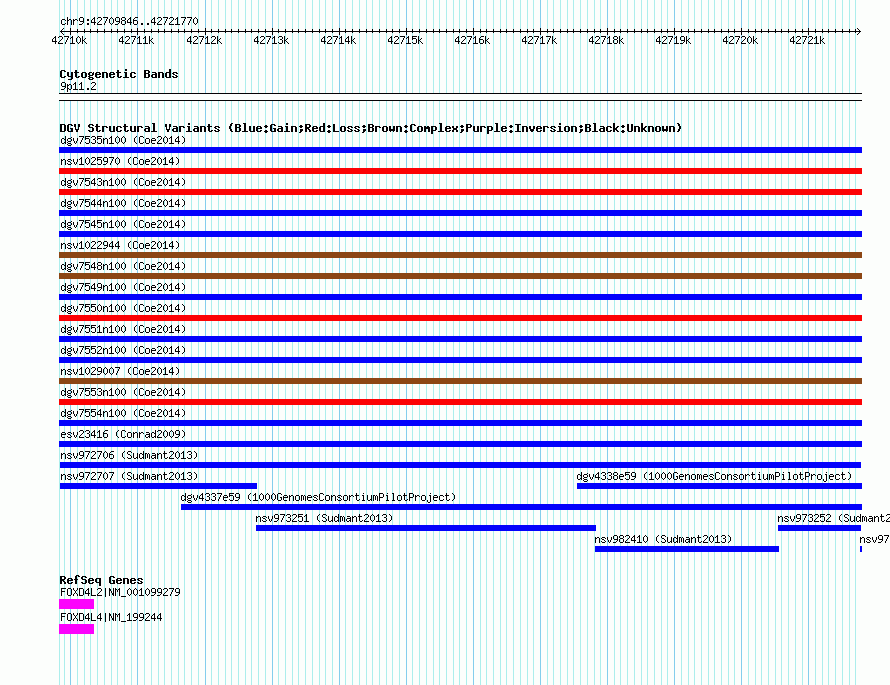
Task: Click the DGV Structural Variants track title
Action: coord(371,128)
